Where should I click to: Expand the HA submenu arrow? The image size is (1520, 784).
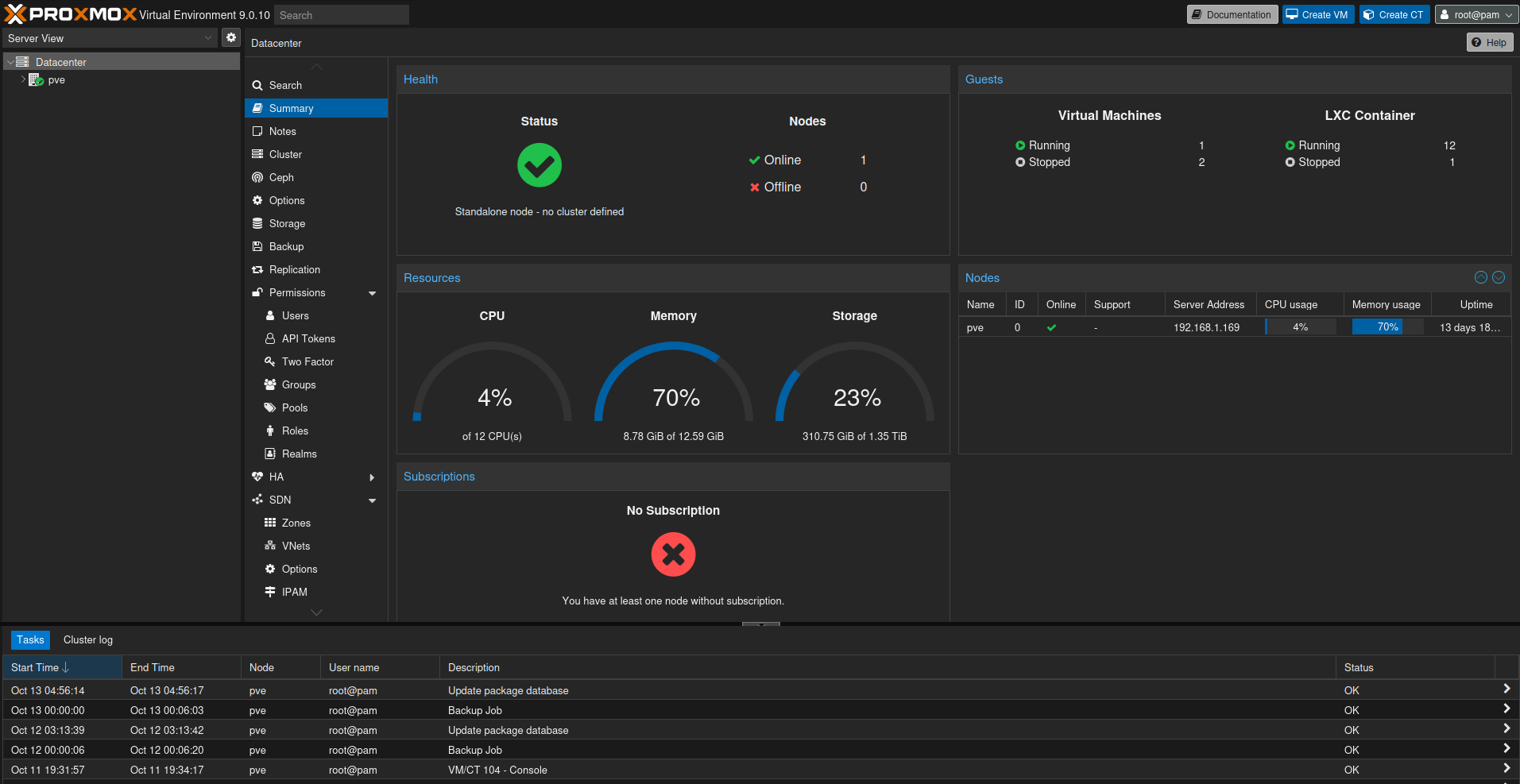372,477
